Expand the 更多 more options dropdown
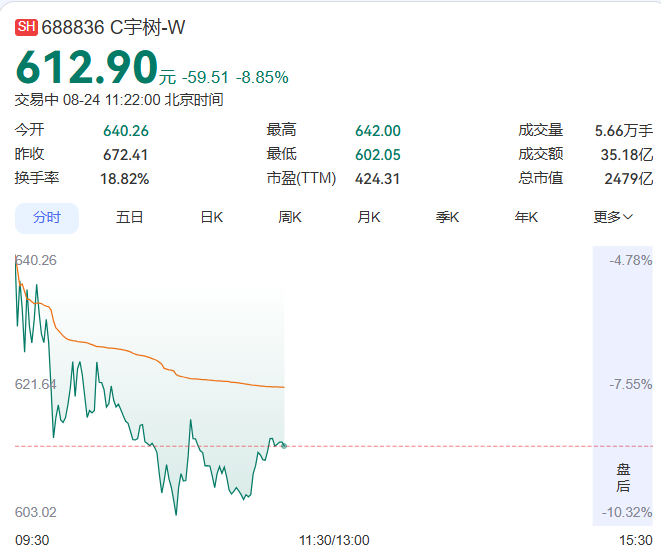 click(x=613, y=218)
